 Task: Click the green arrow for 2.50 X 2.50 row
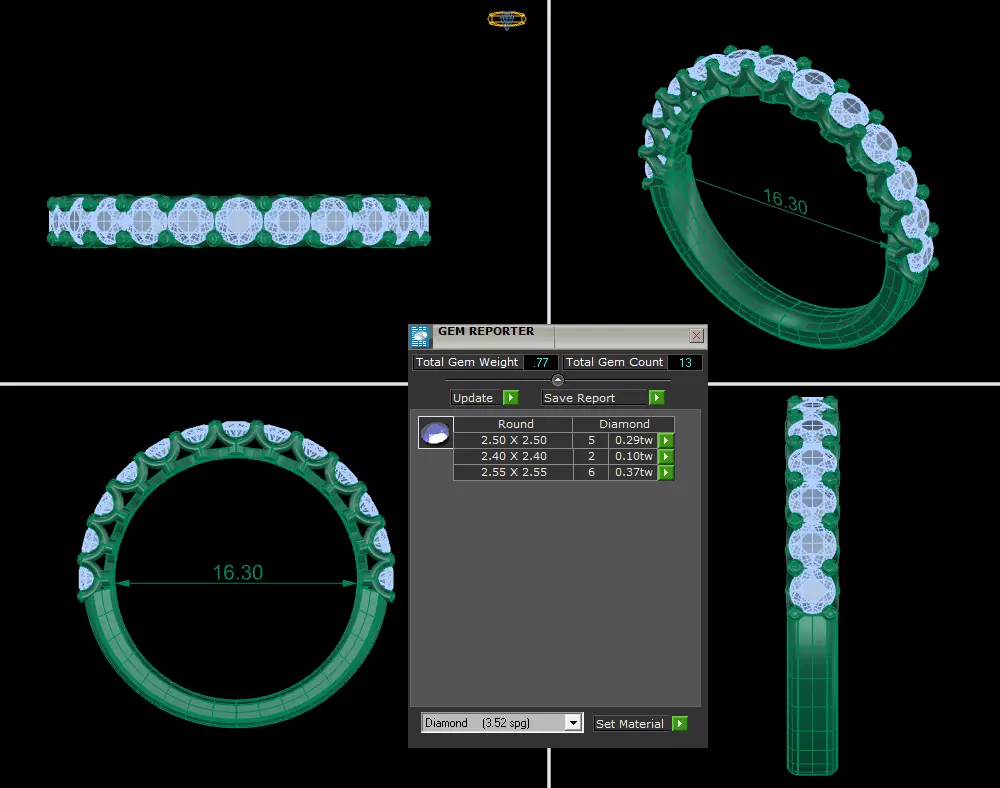(666, 441)
